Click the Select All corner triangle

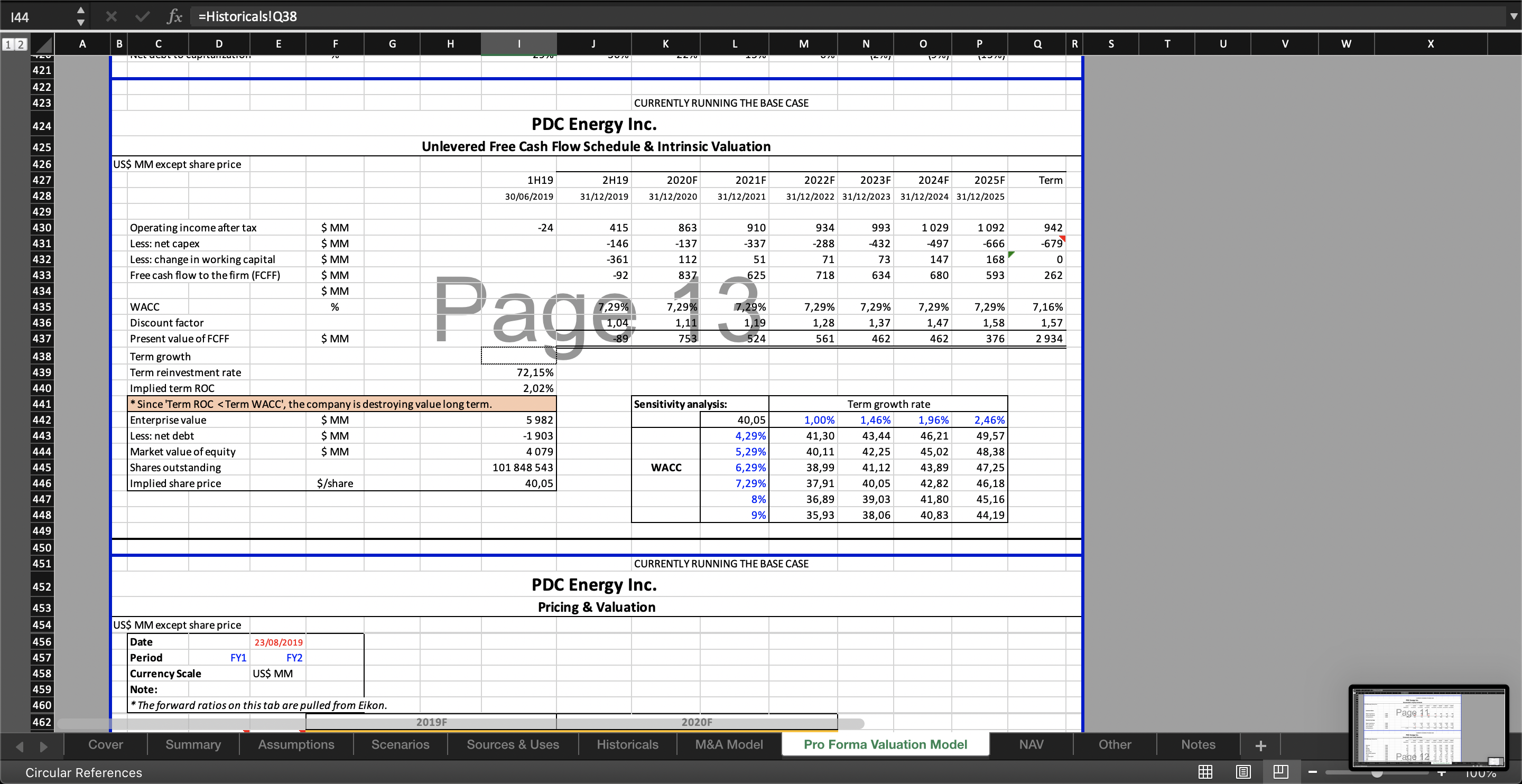point(42,44)
